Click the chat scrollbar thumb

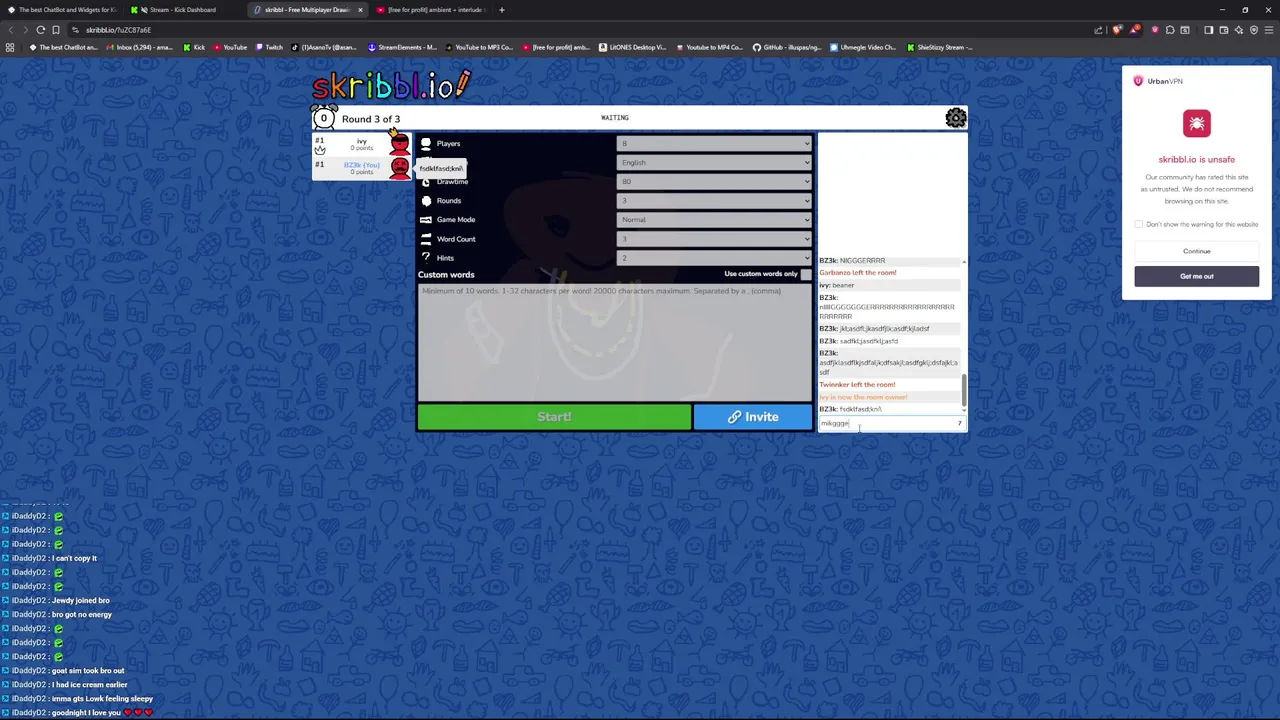pyautogui.click(x=964, y=391)
